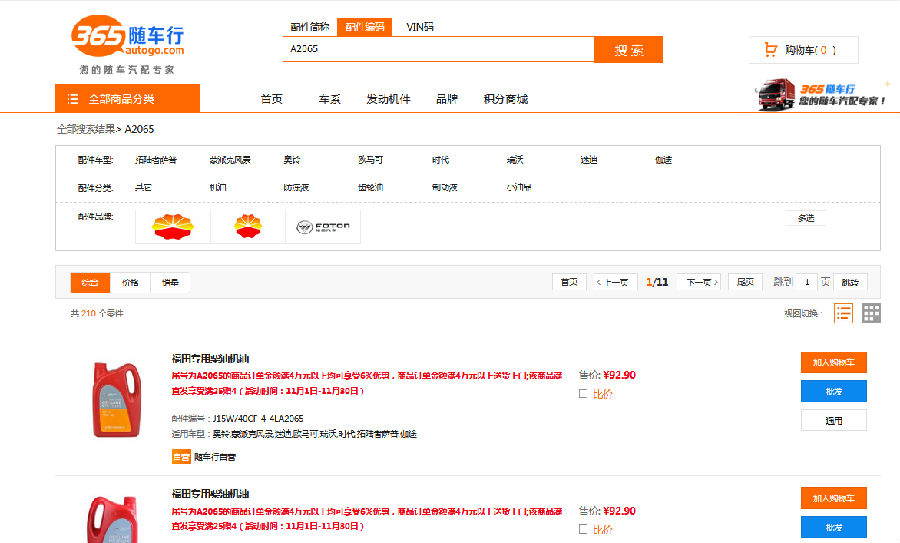Screen dimensions: 900x543
Task: Click 适用 button on first product
Action: click(x=833, y=421)
